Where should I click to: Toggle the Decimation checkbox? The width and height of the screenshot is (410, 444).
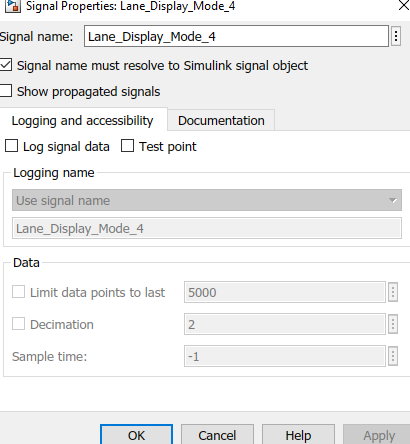[x=18, y=323]
